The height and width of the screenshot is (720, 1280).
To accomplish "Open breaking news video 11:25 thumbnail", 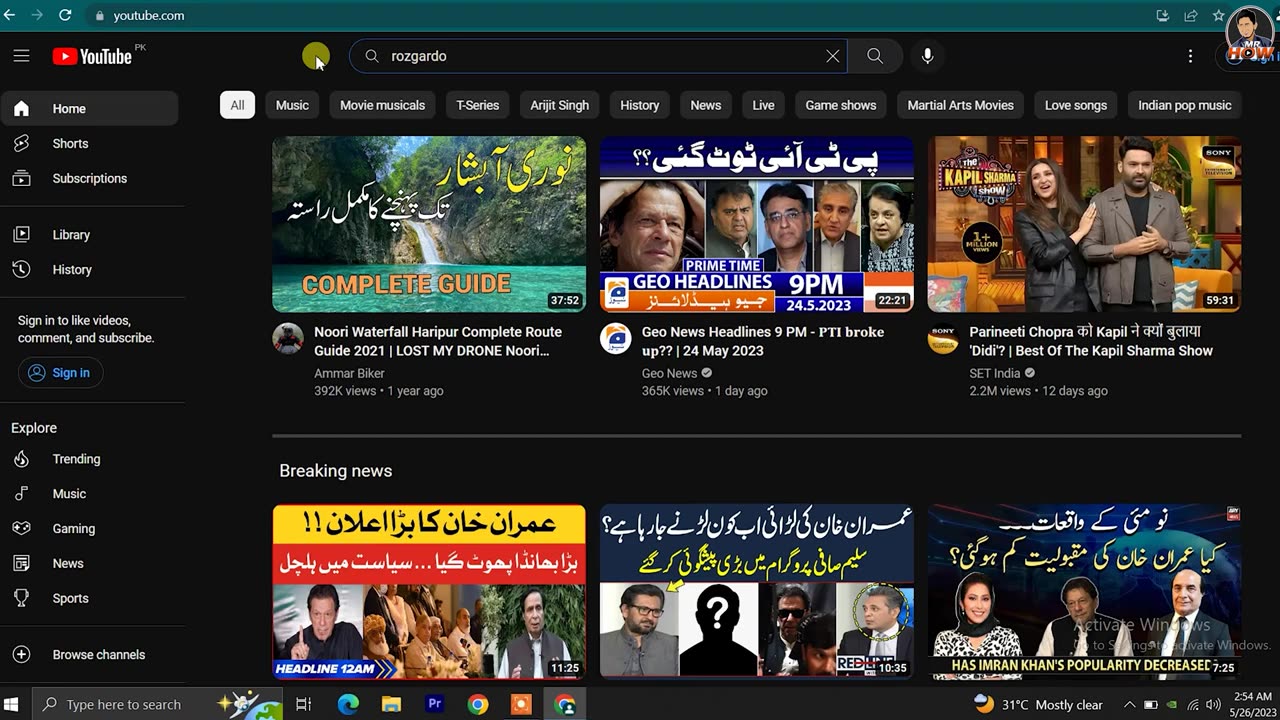I will [429, 592].
